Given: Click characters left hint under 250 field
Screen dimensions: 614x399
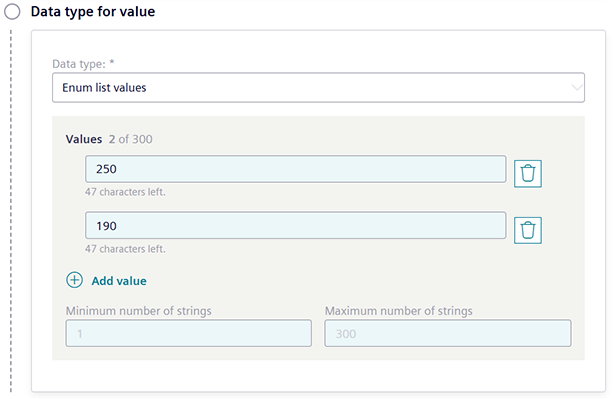Looking at the screenshot, I should pyautogui.click(x=125, y=192).
